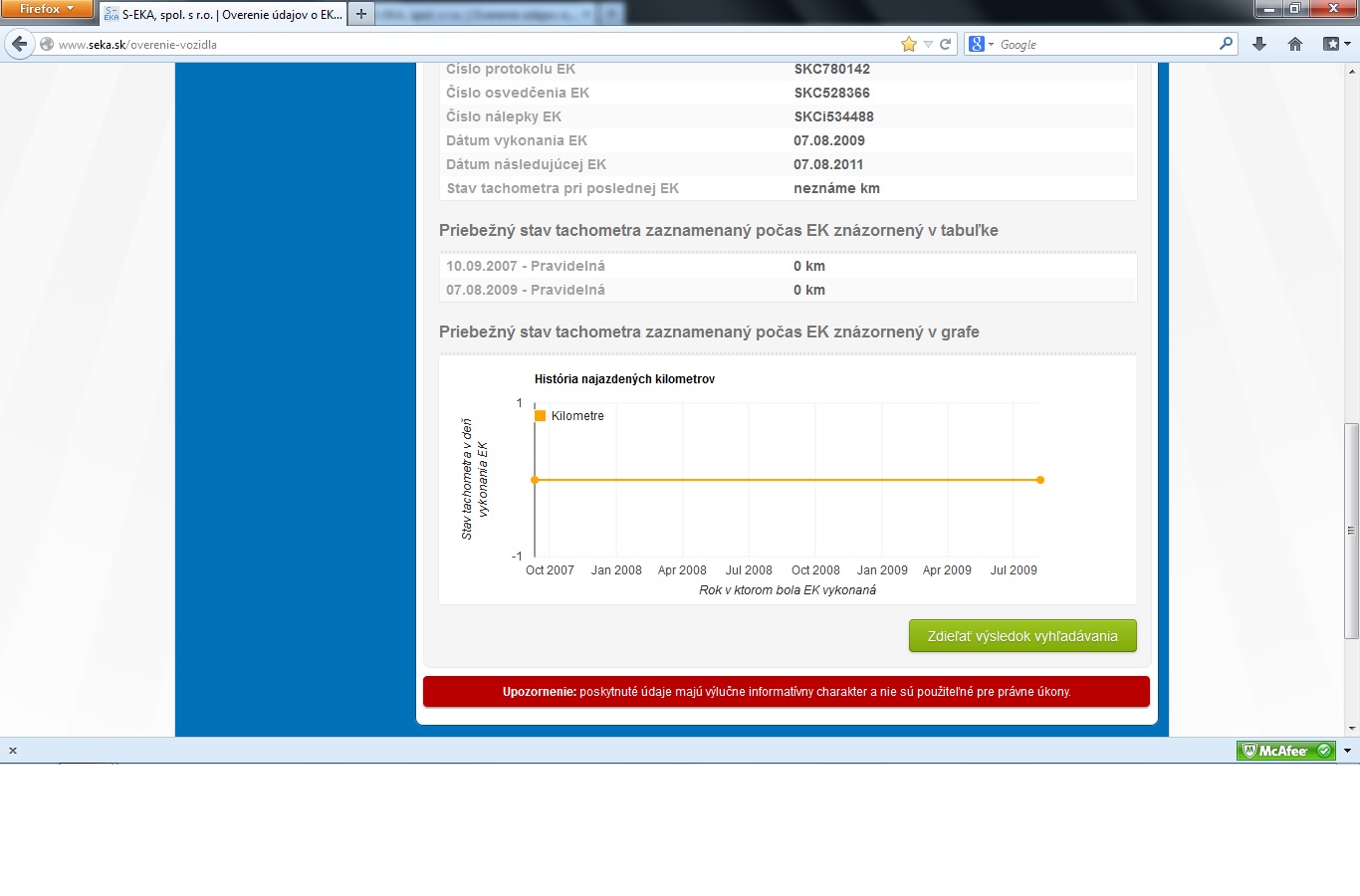Viewport: 1360px width, 896px height.
Task: Go to the Firefox home page
Action: coord(1295,44)
